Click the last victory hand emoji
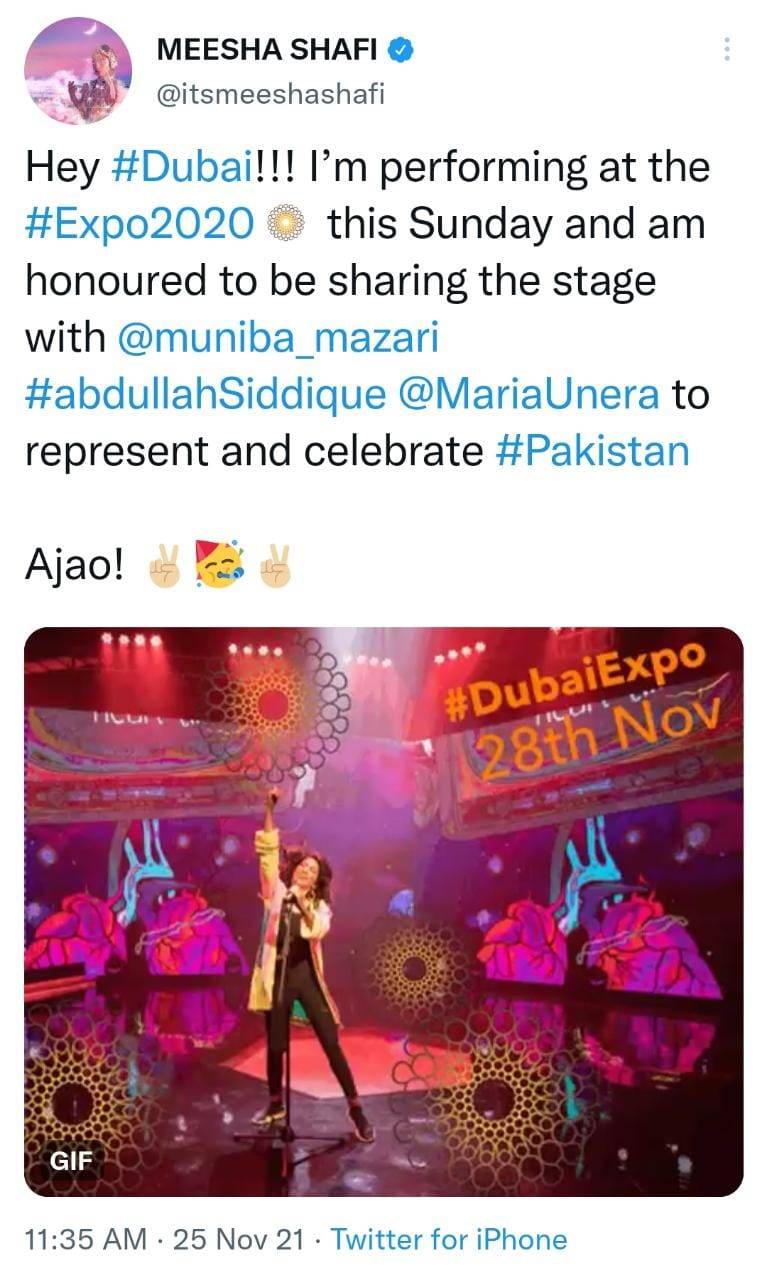Viewport: 767px width, 1280px height. [x=274, y=568]
